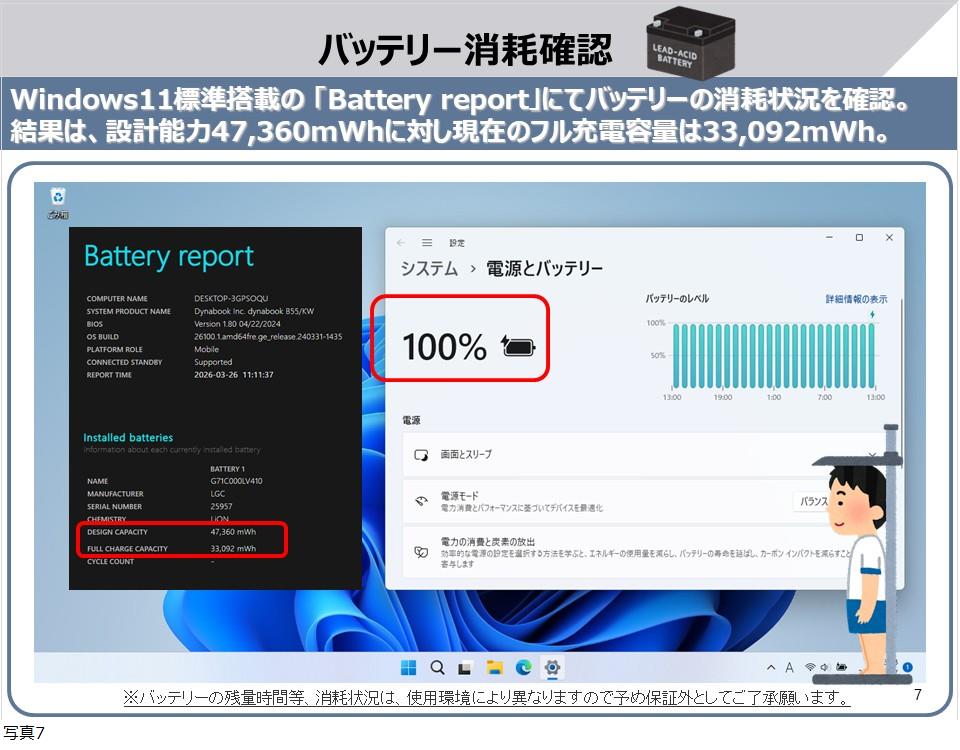Image resolution: width=960 pixels, height=750 pixels.
Task: Click the leaf icon beside 電力の消費と炭素の放出
Action: (420, 548)
